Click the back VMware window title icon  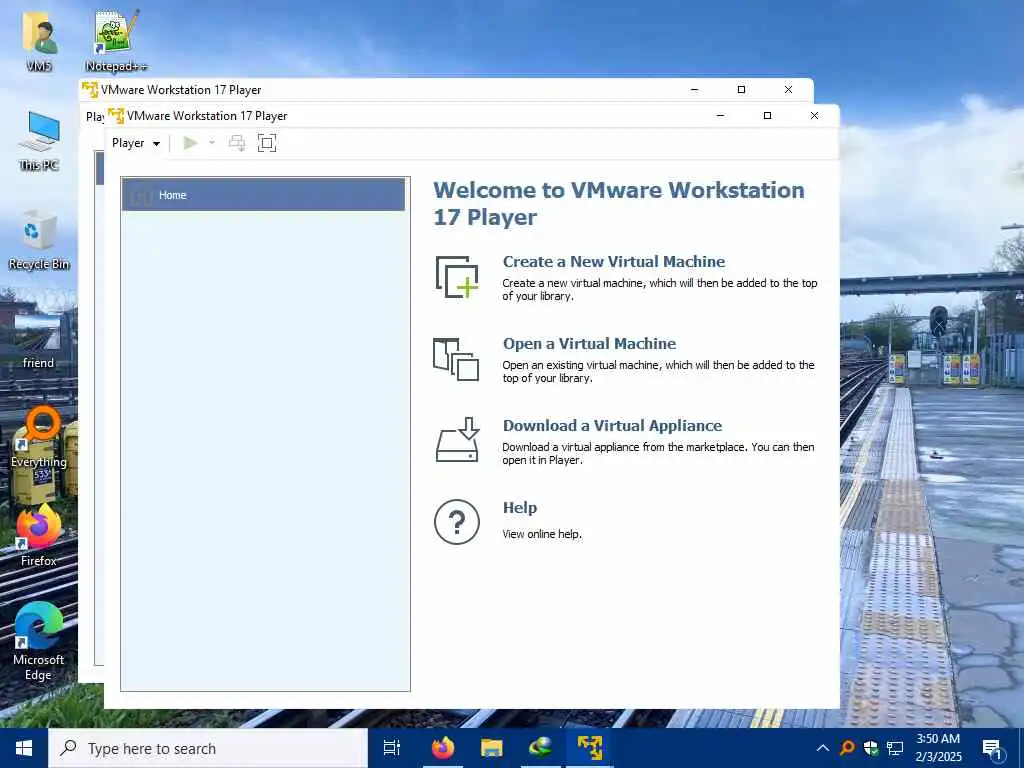[x=90, y=89]
